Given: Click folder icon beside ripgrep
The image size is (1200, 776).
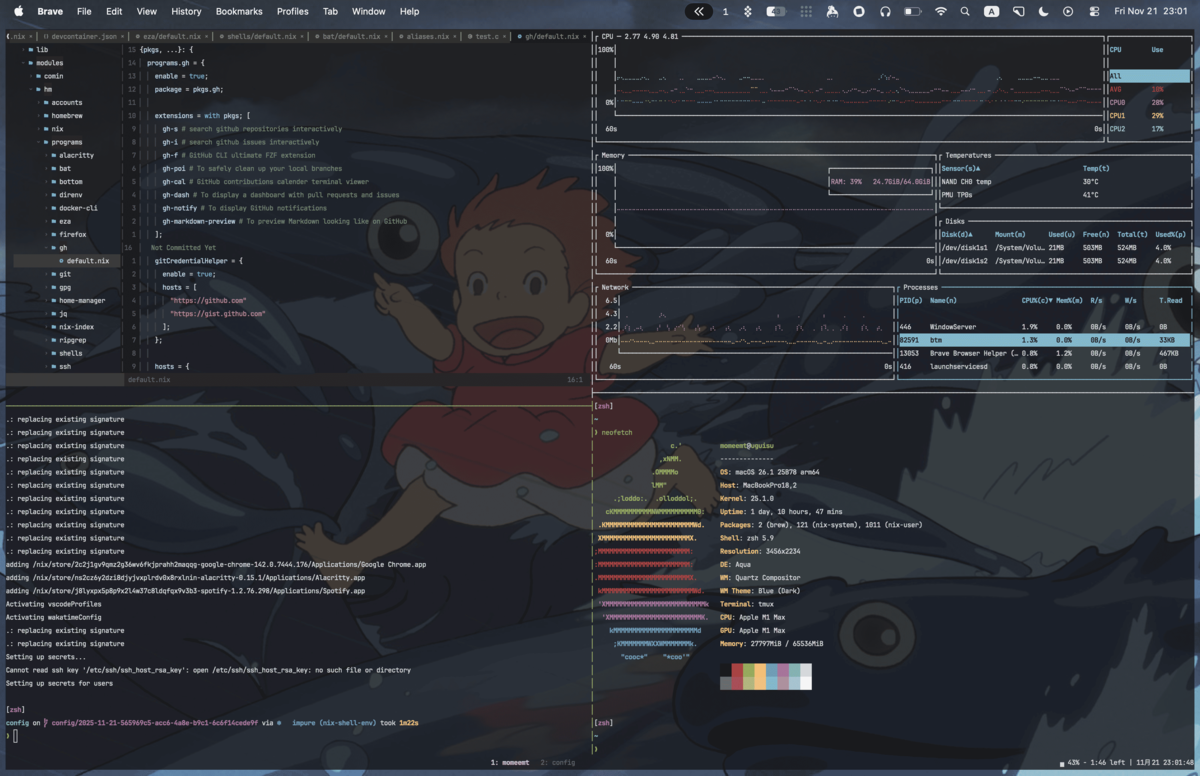Looking at the screenshot, I should point(55,340).
